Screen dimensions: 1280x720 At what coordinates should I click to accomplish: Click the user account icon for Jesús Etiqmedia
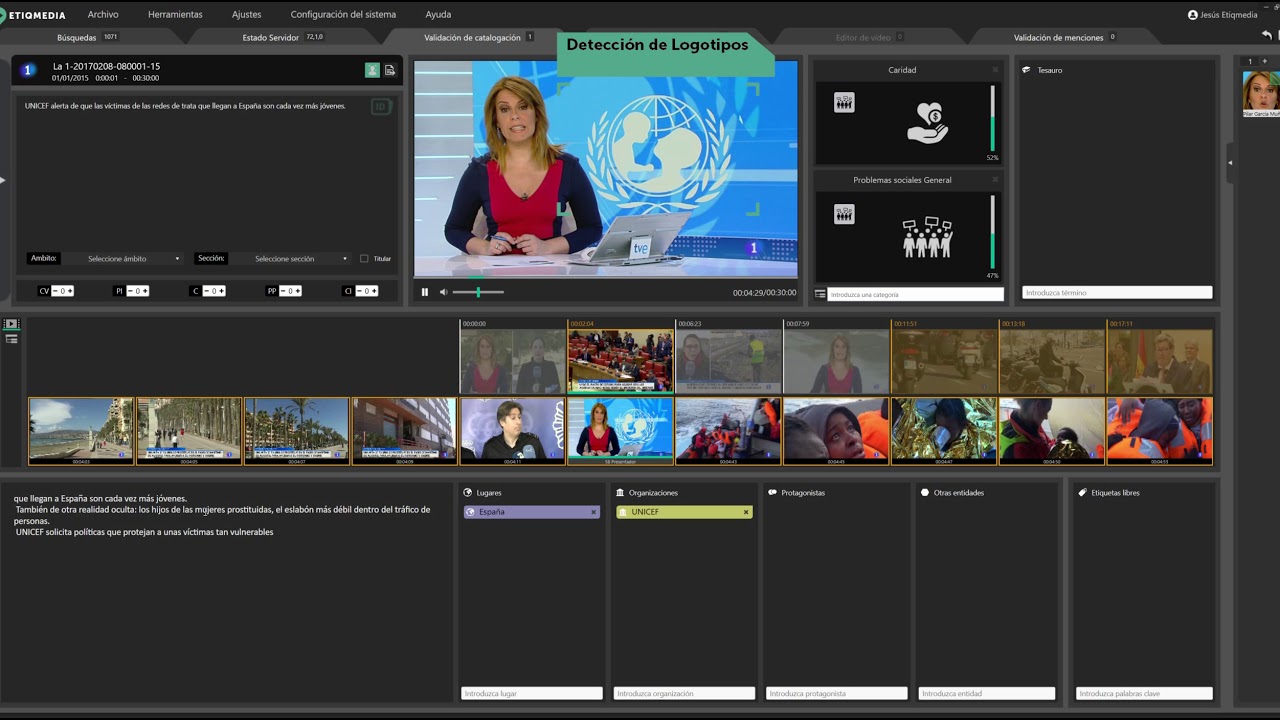click(x=1192, y=15)
